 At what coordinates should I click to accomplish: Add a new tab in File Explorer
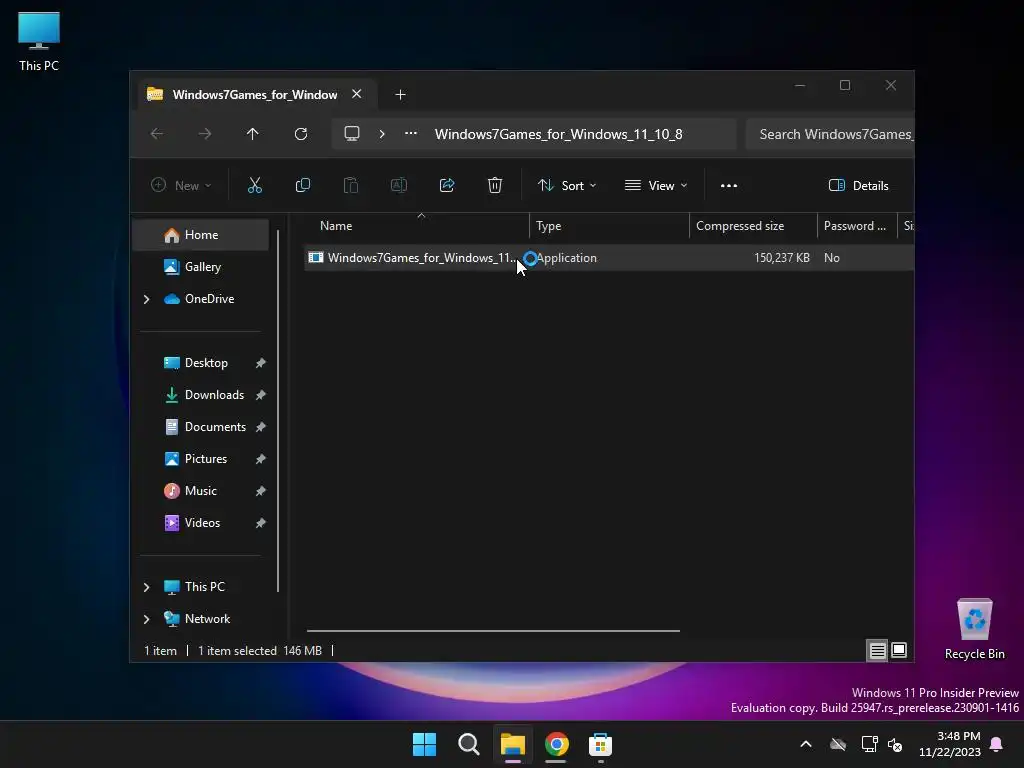[x=400, y=95]
